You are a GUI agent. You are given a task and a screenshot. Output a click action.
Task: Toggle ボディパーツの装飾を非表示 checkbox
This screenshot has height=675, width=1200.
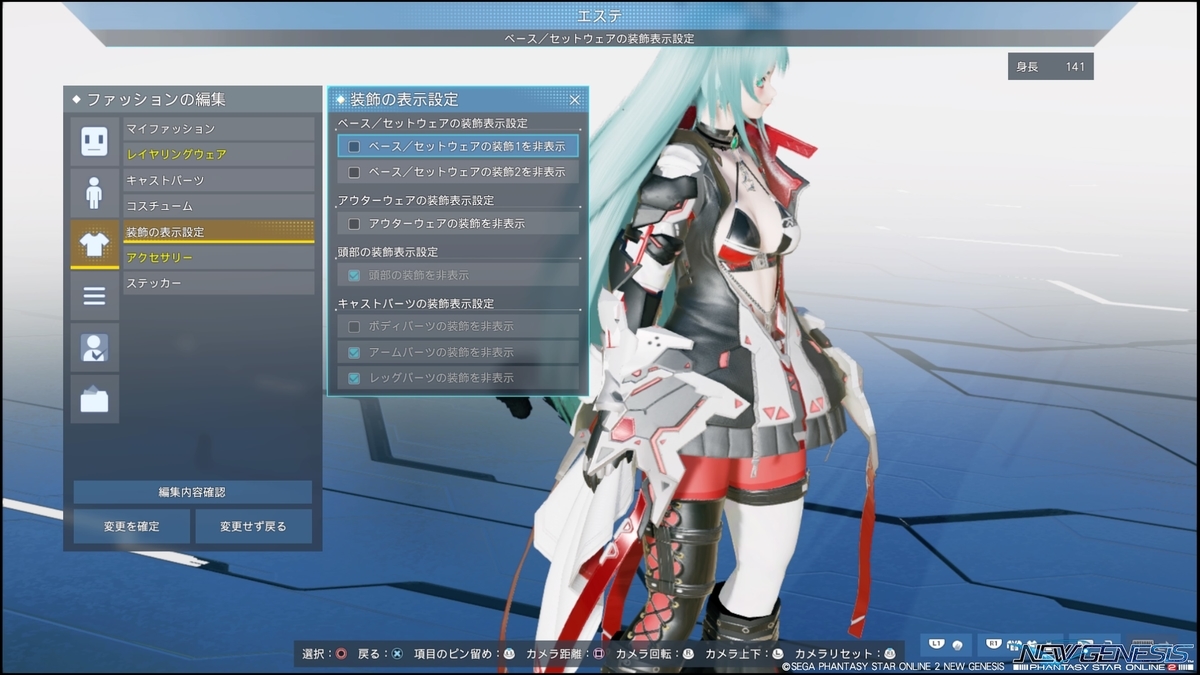(x=354, y=326)
